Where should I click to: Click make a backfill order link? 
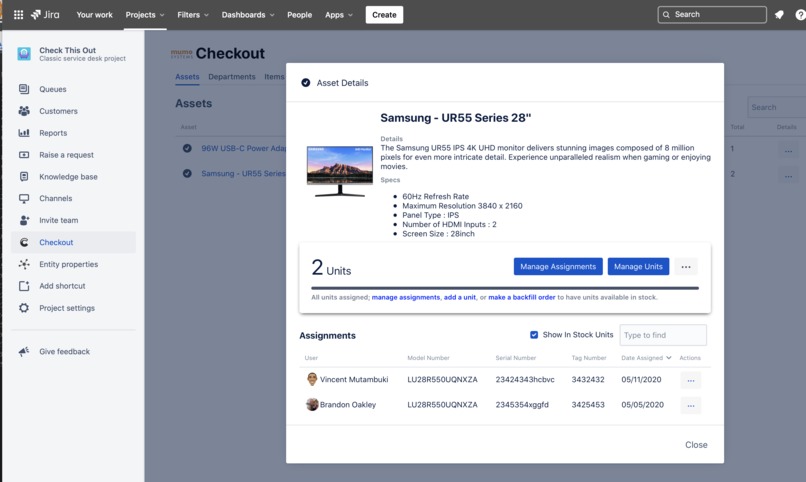point(522,297)
